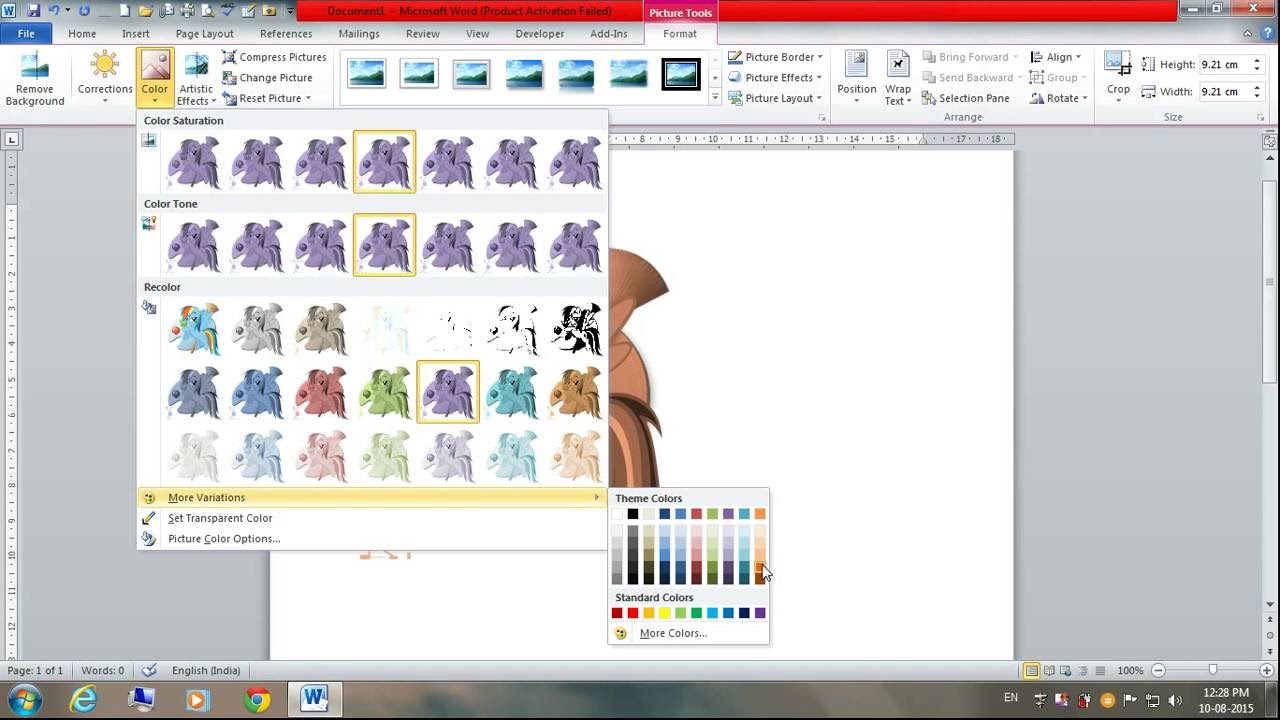Save the document from Quick Access toolbar

tap(34, 11)
